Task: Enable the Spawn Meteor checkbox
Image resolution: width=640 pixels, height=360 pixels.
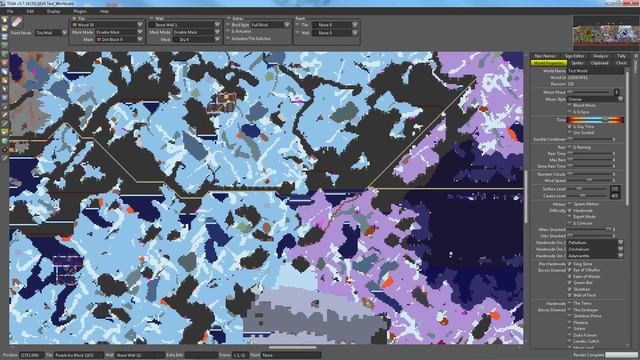Action: click(x=570, y=204)
